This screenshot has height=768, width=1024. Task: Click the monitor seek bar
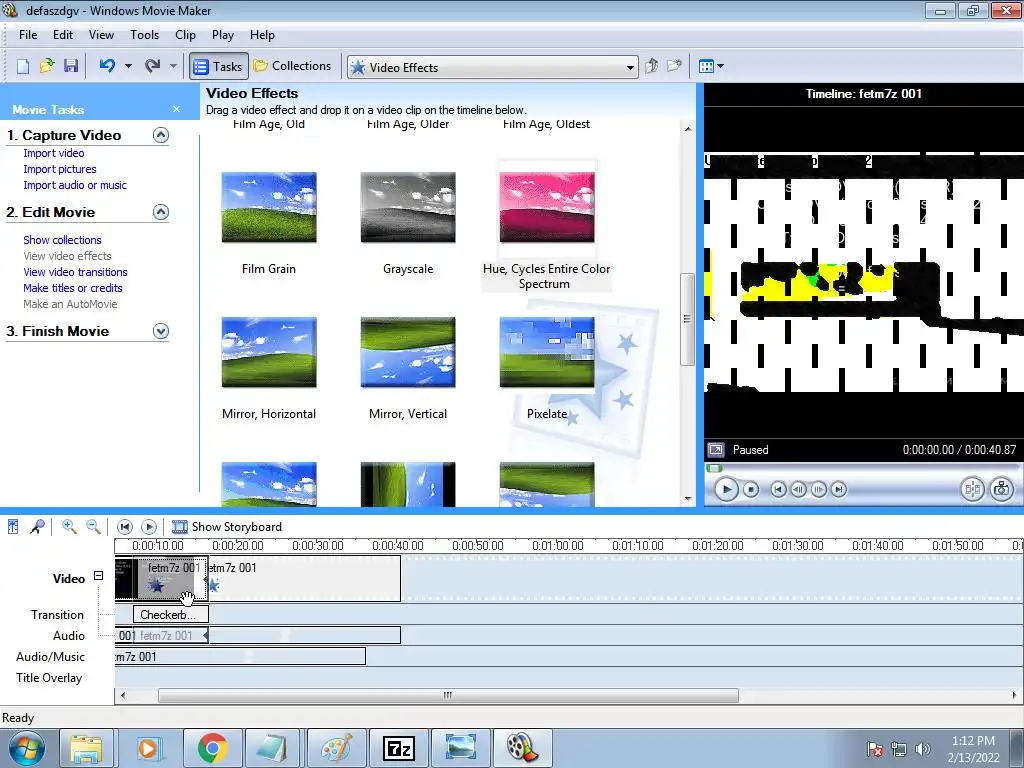(863, 468)
